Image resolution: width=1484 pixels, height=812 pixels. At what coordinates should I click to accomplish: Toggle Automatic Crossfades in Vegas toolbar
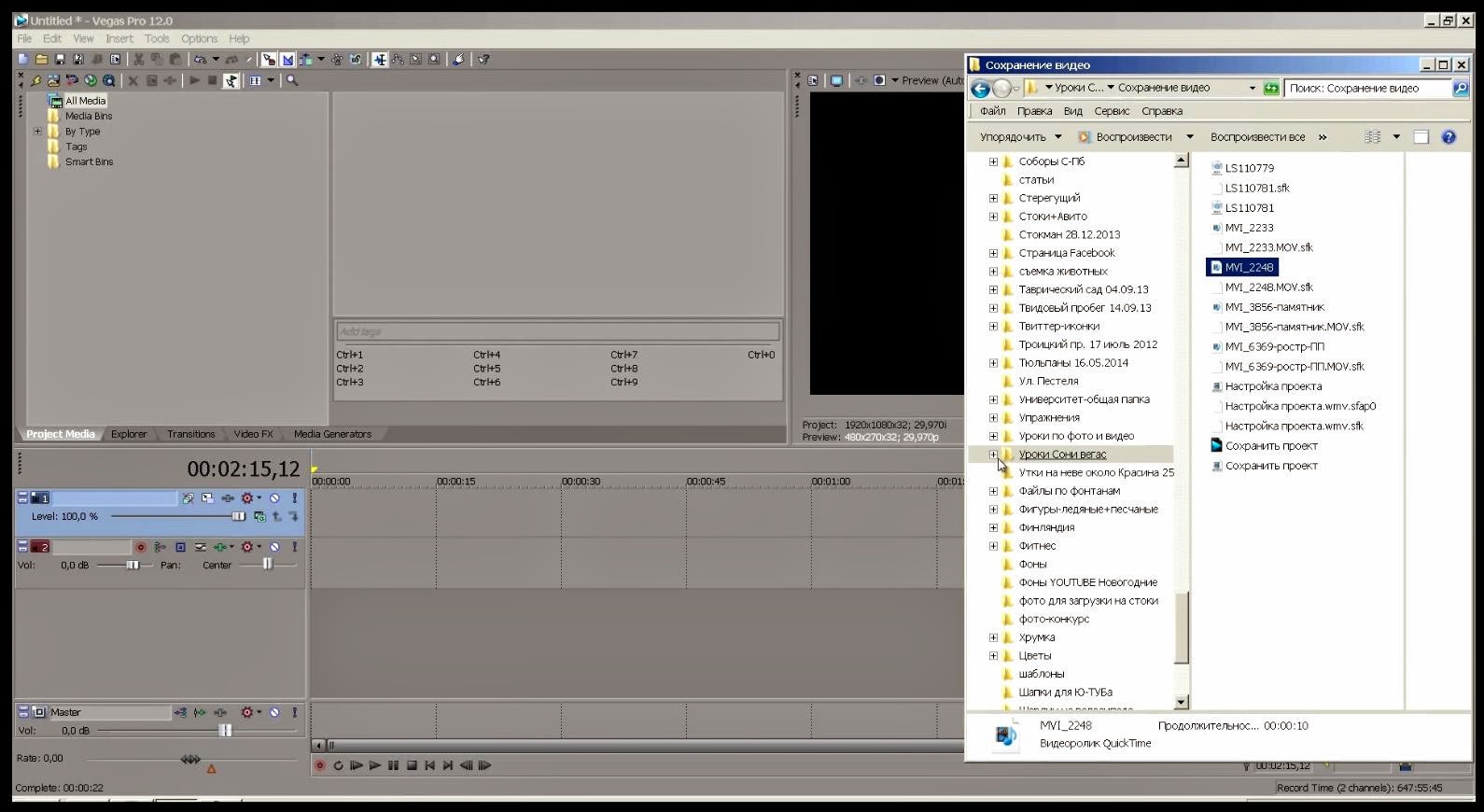point(287,60)
